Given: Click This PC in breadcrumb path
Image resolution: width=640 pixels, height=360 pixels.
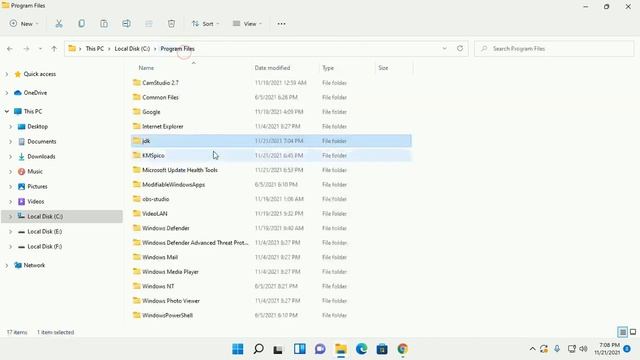Looking at the screenshot, I should [x=95, y=49].
